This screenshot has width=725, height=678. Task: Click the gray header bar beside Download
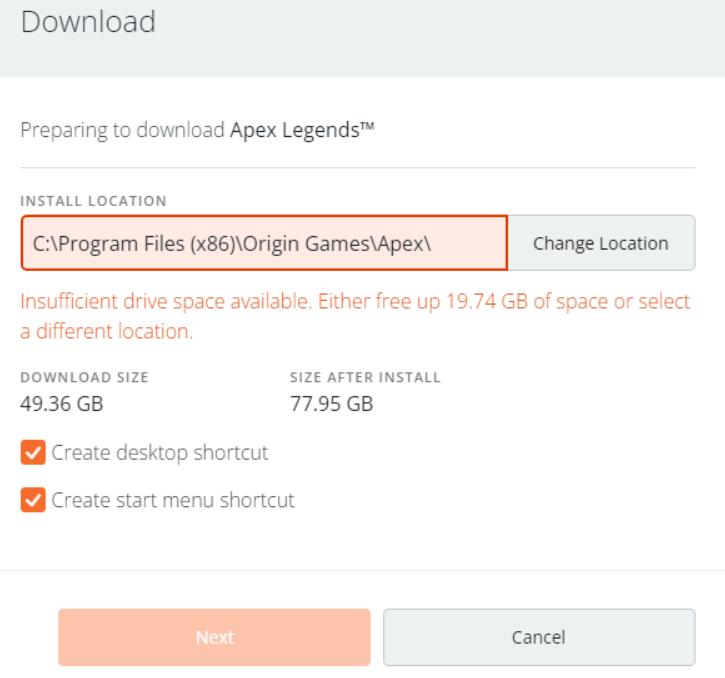click(x=439, y=37)
